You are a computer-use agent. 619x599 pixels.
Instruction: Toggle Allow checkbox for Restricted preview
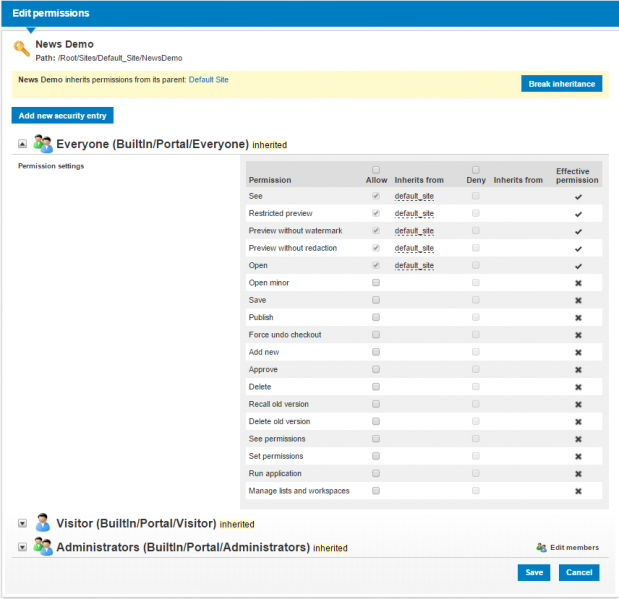[376, 213]
